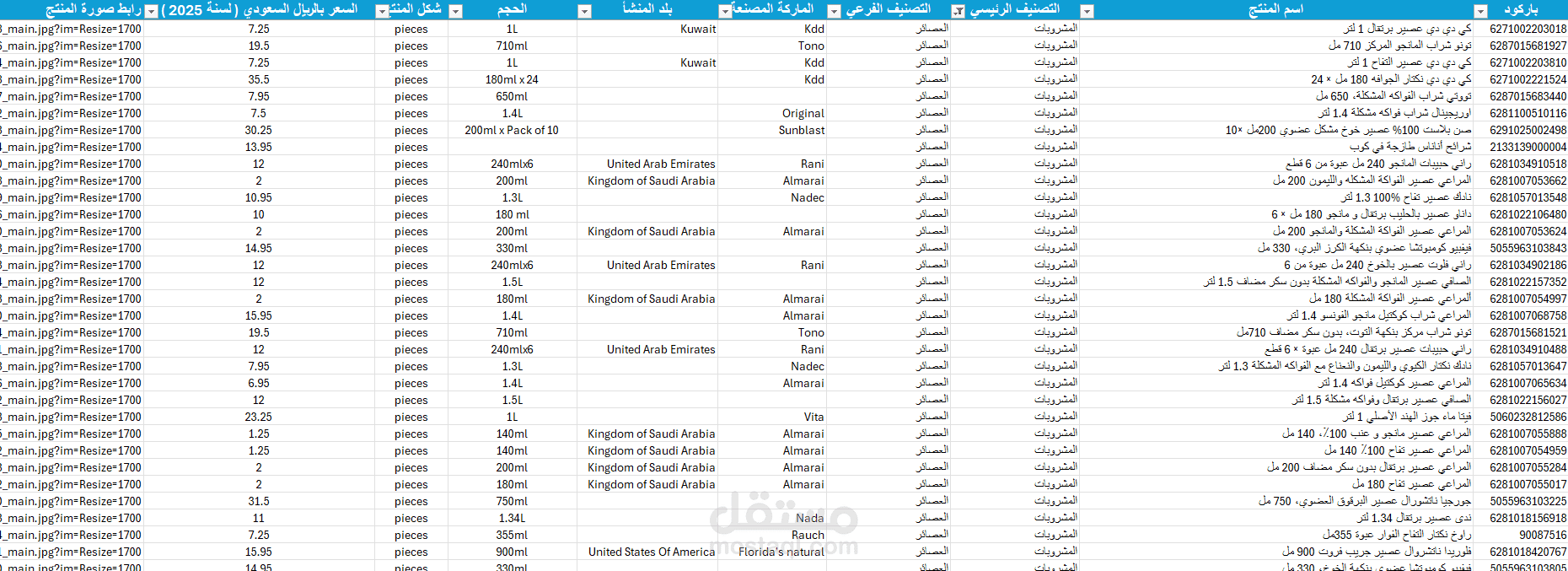Image resolution: width=1568 pixels, height=571 pixels.
Task: Select the باركود header cell
Action: point(1521,9)
